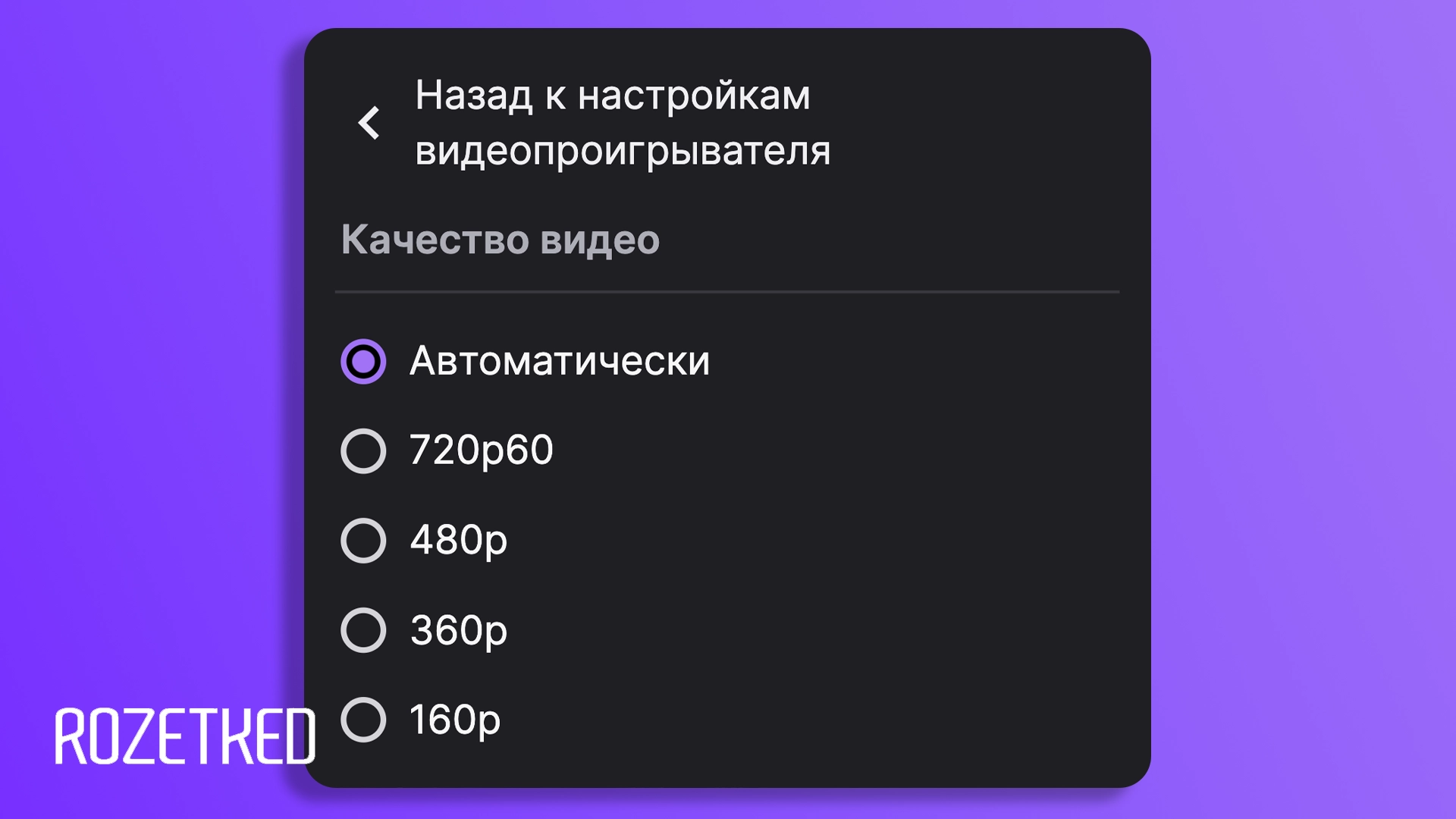Click the 160p option label
This screenshot has width=1456, height=819.
(x=453, y=719)
